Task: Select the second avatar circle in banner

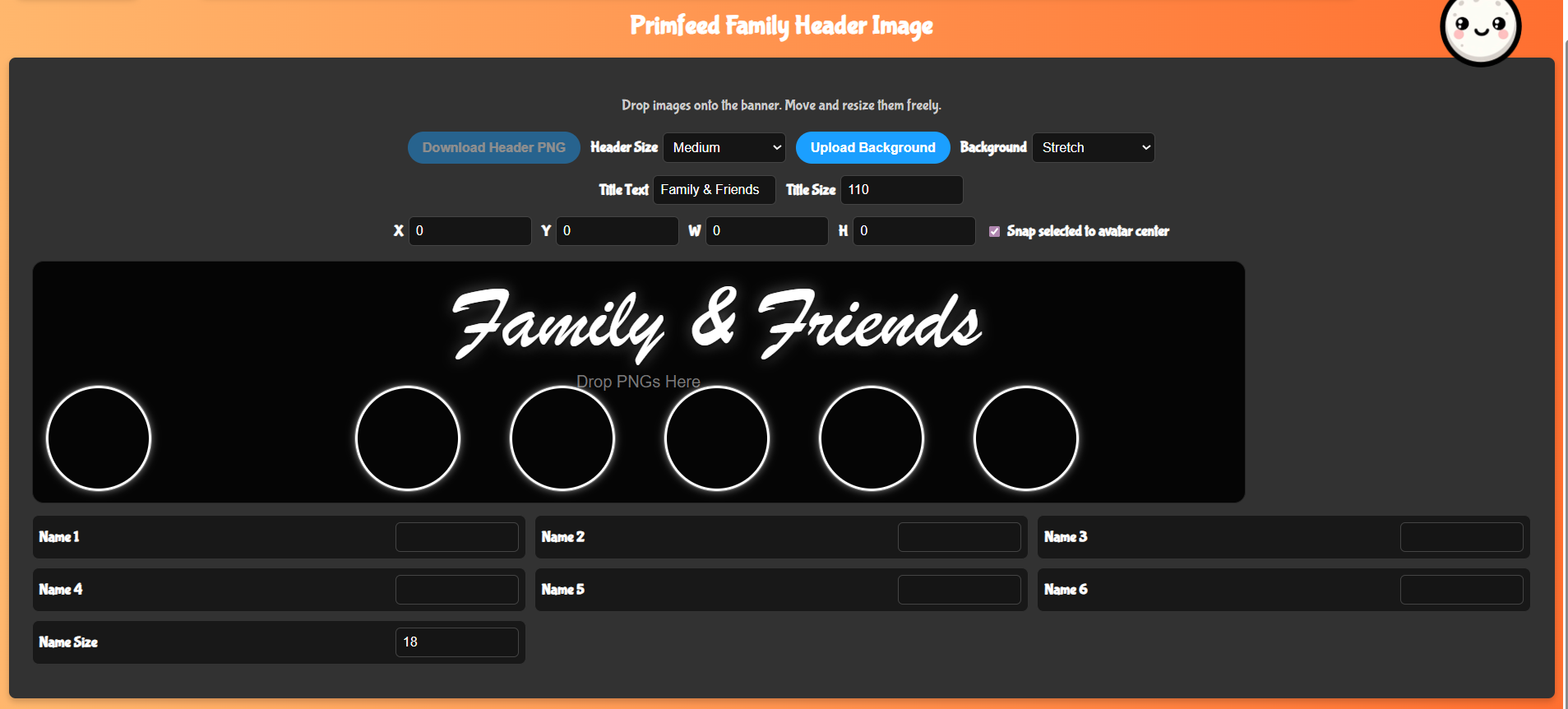Action: click(408, 438)
